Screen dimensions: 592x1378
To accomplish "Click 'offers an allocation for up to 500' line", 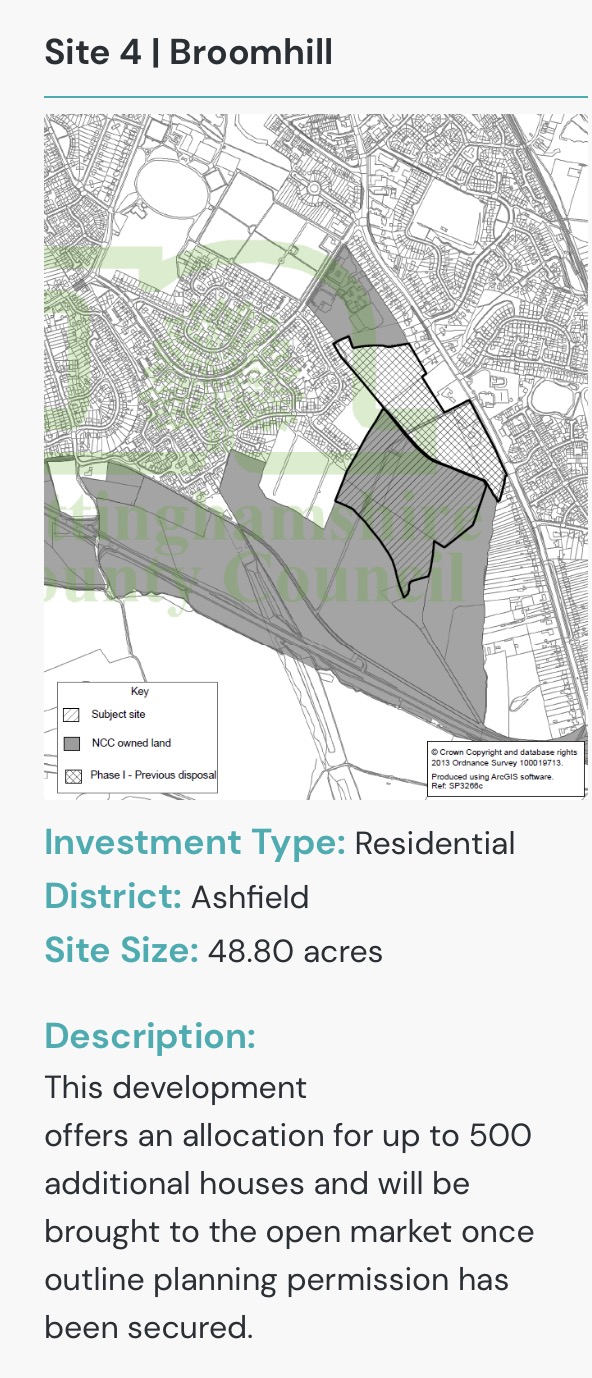I will click(x=288, y=1136).
